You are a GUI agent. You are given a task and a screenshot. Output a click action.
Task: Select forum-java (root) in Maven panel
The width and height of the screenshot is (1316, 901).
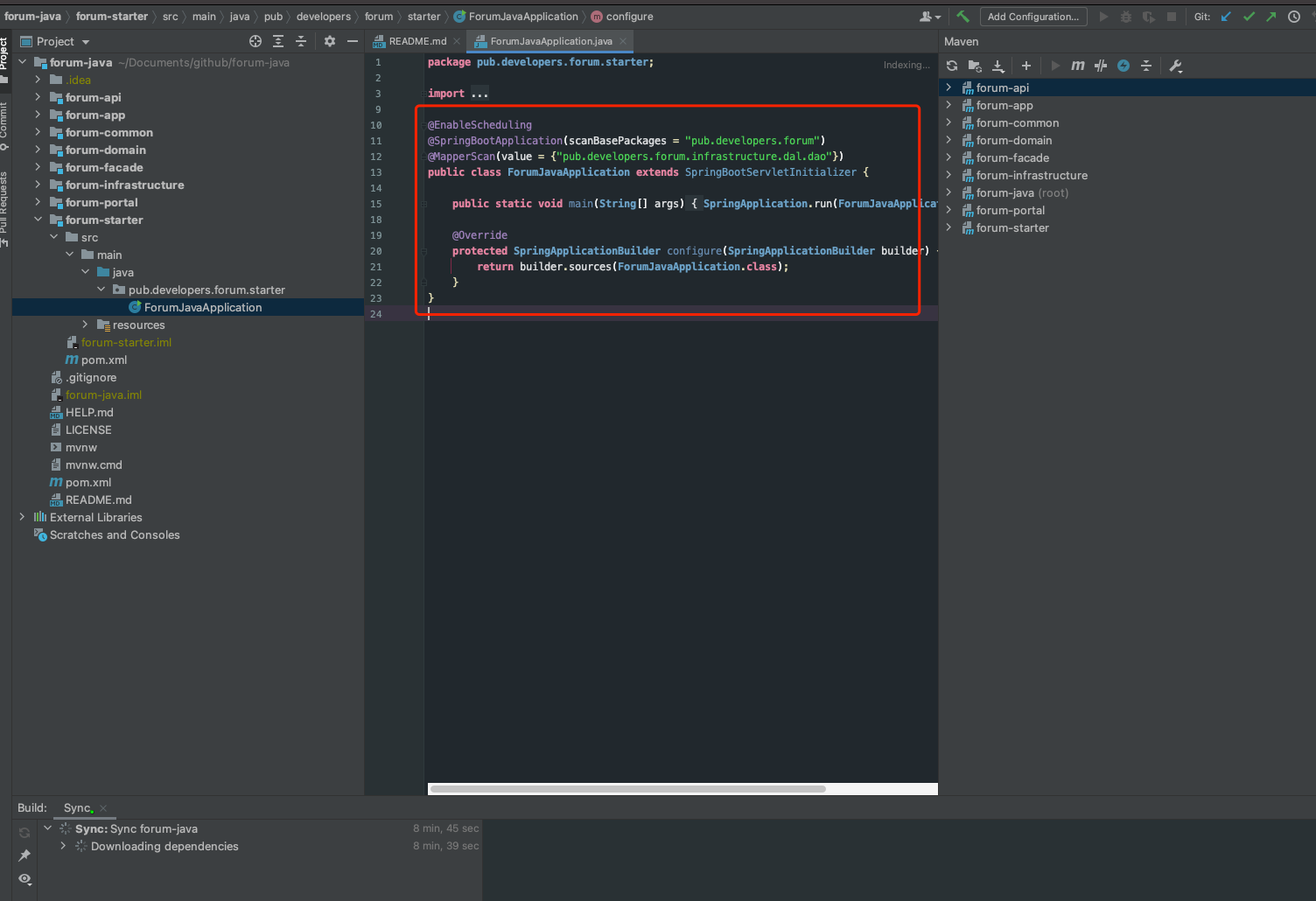pos(1022,192)
